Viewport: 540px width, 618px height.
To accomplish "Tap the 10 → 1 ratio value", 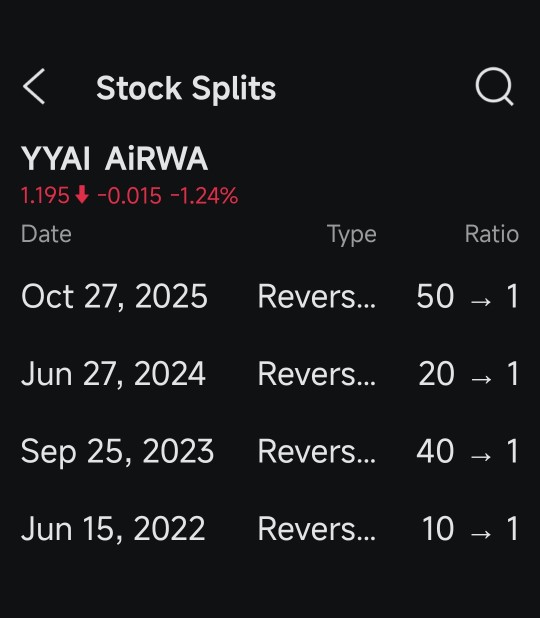I will tap(470, 529).
